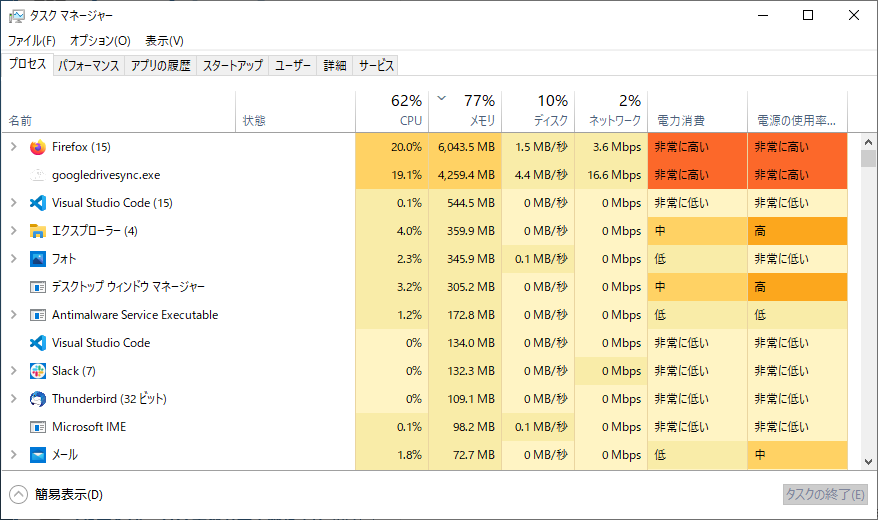Image resolution: width=878 pixels, height=520 pixels.
Task: Open the 表示(V) menu
Action: 164,41
